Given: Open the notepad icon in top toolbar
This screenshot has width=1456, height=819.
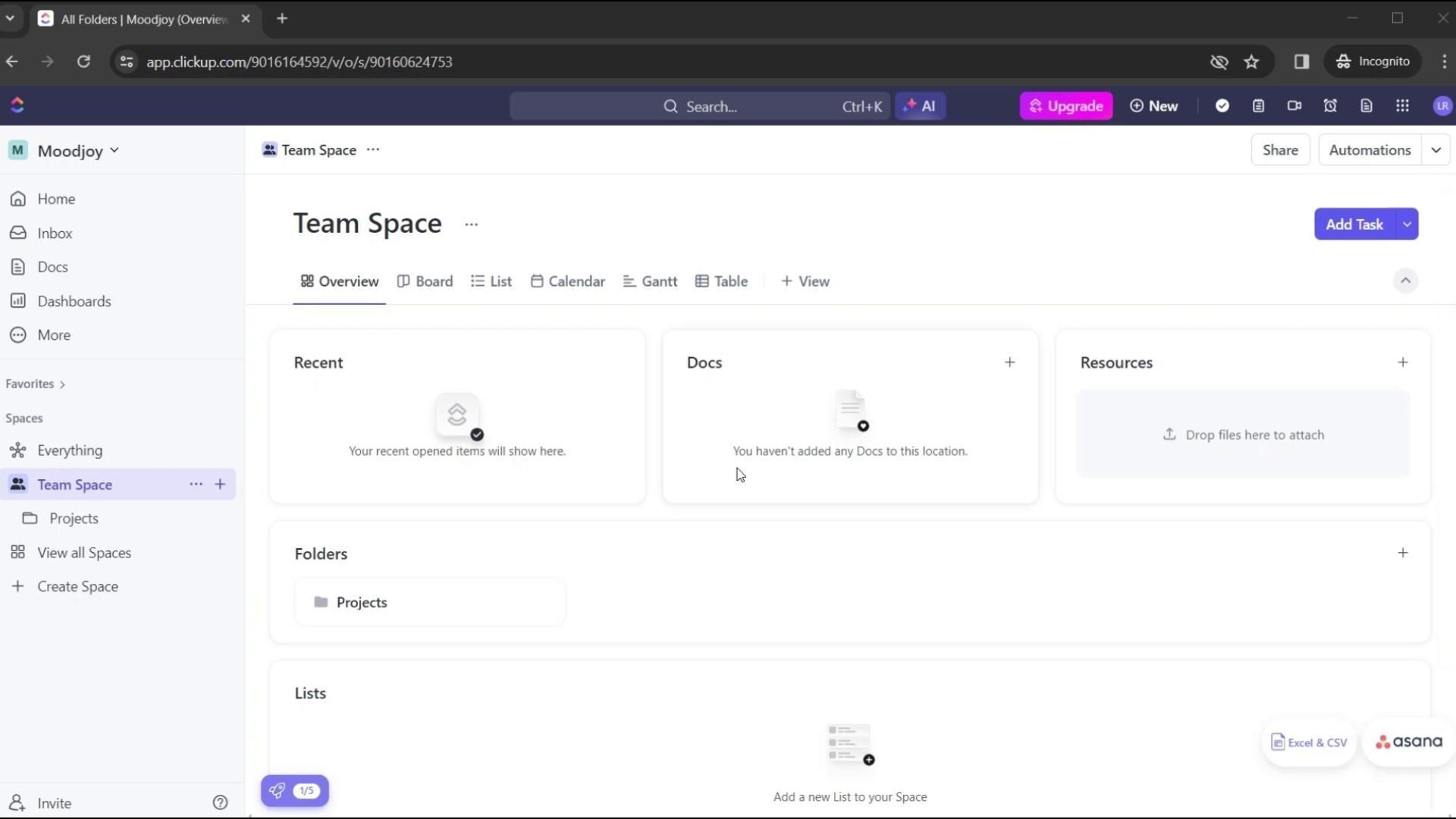Looking at the screenshot, I should (x=1258, y=106).
